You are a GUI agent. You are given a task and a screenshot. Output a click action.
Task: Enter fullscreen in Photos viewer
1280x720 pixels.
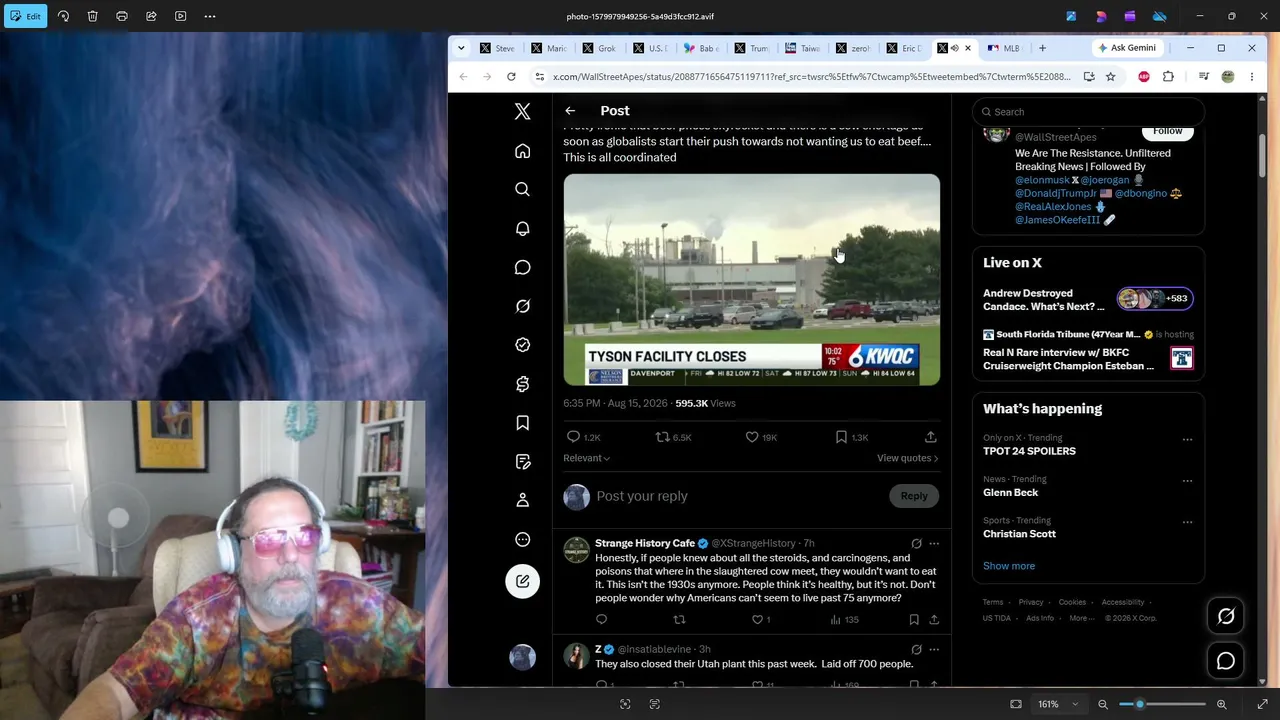[1262, 704]
